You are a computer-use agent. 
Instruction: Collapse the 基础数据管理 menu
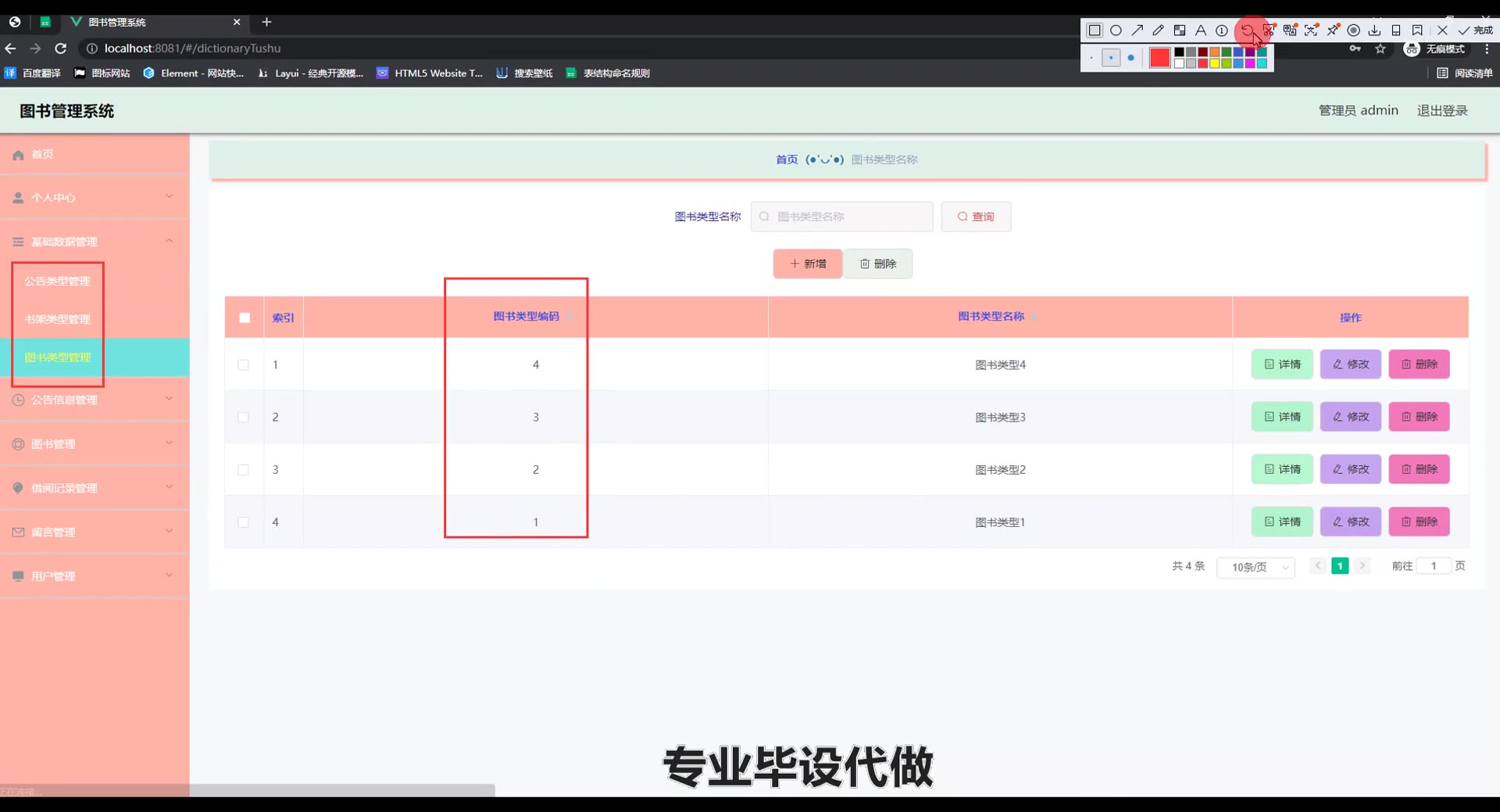tap(95, 242)
